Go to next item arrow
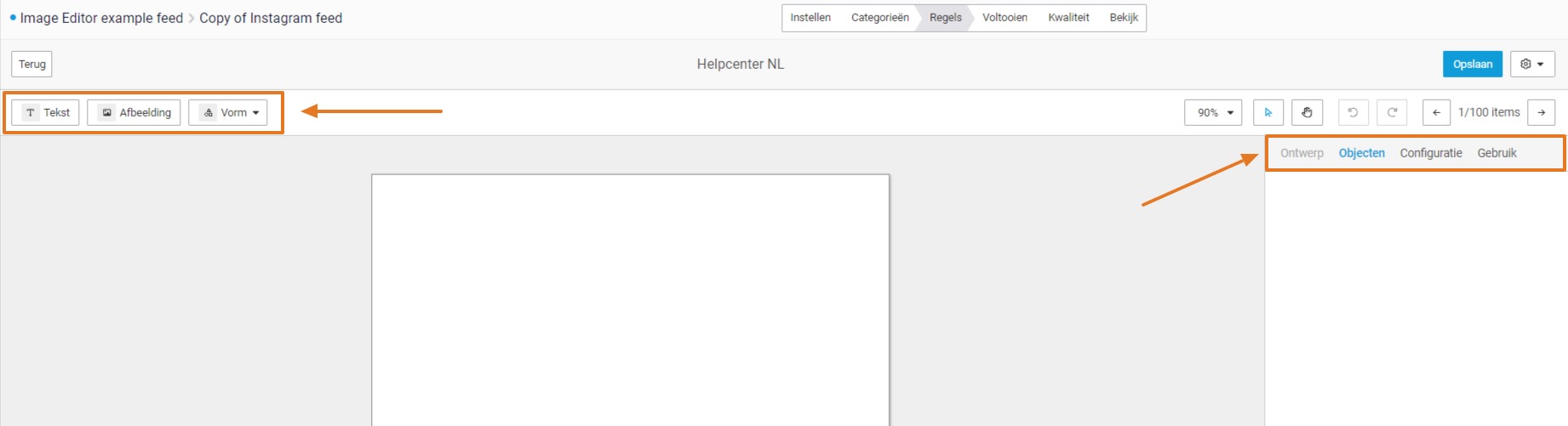1568x426 pixels. (1542, 112)
